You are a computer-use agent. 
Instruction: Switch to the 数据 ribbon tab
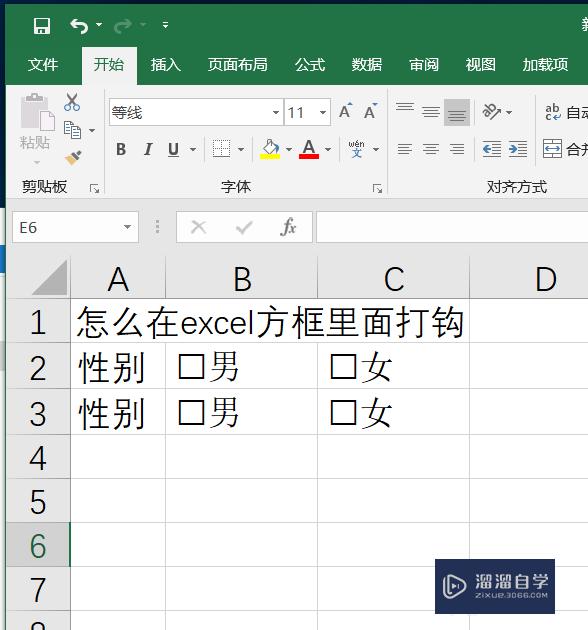coord(367,65)
